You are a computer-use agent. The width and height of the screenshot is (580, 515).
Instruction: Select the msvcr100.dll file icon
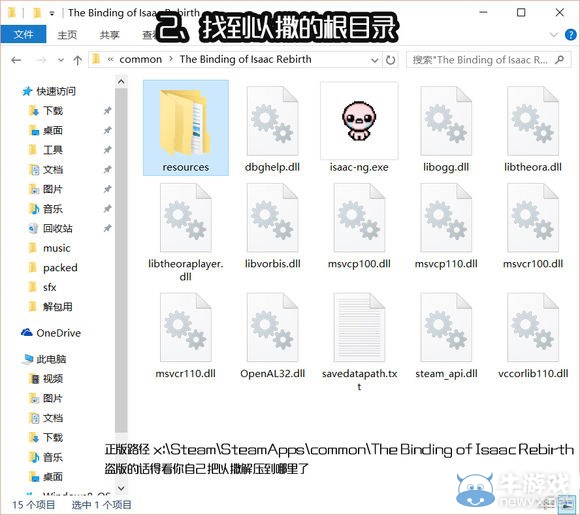click(x=533, y=218)
